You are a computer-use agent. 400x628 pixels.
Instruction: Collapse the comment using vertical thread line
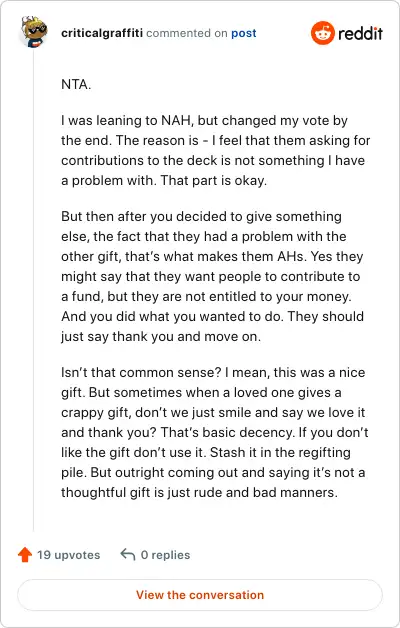click(34, 290)
